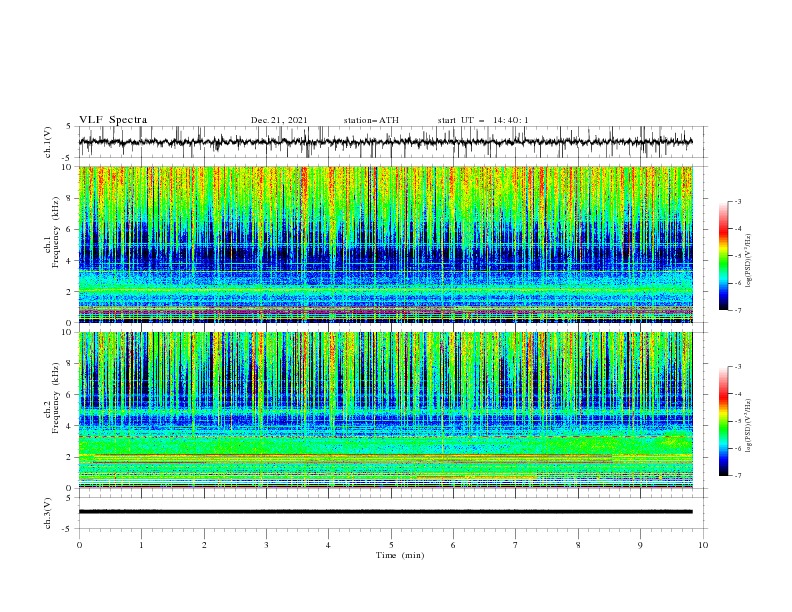Screen dimensions: 792x612
Task: Click the ch.2 log(PSD) colorbar label
Action: pyautogui.click(x=748, y=426)
